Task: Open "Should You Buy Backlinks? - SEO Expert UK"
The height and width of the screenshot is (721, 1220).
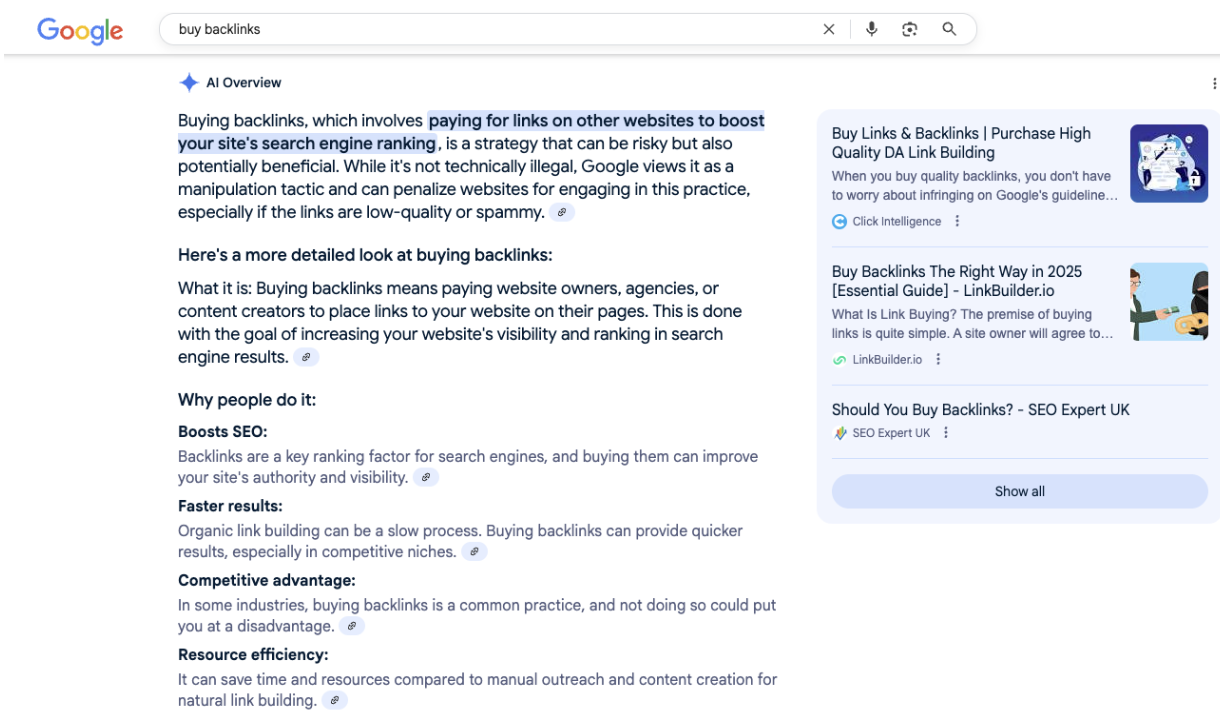Action: (x=981, y=409)
